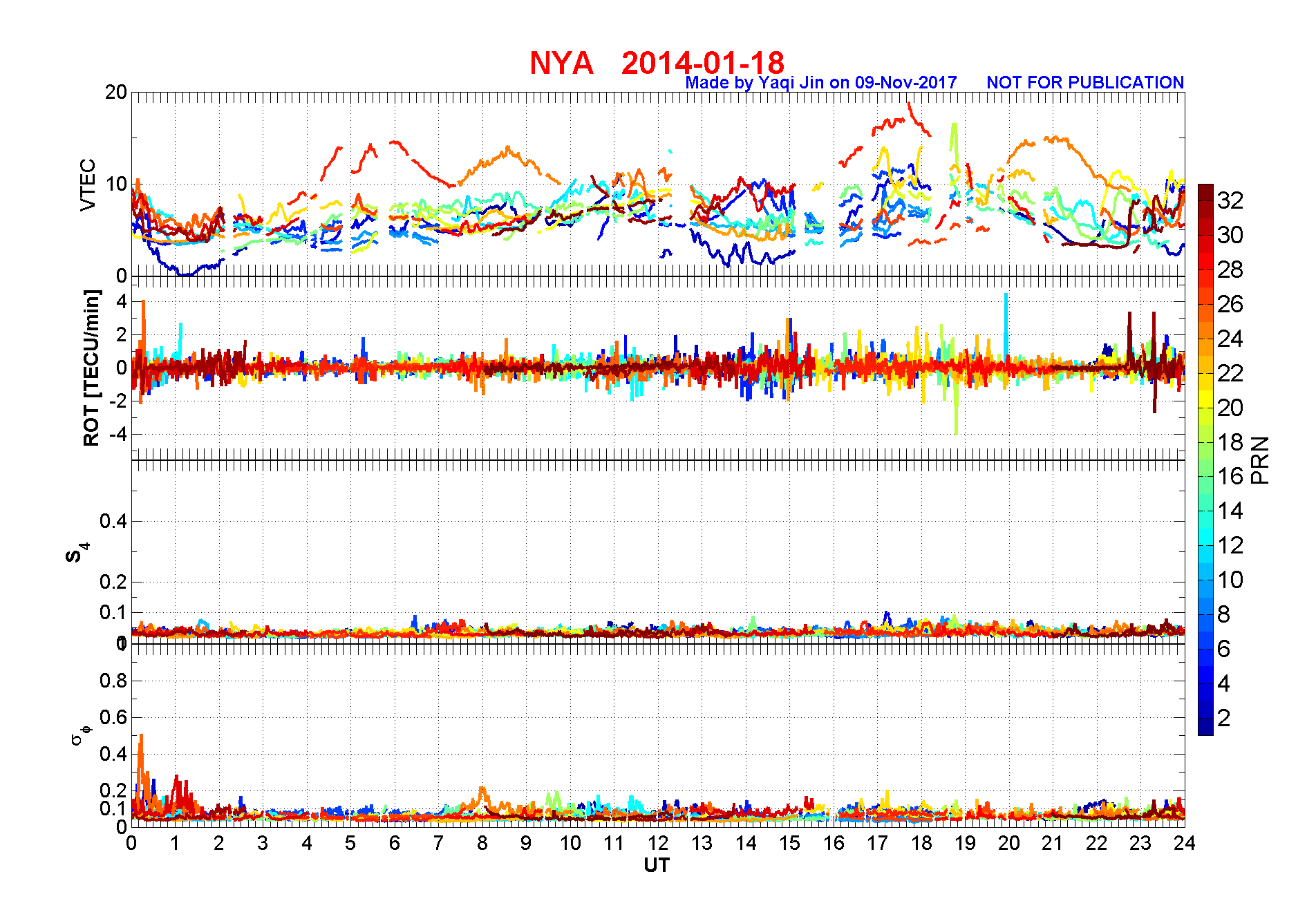Click the UT axis tick label 6

(x=395, y=843)
